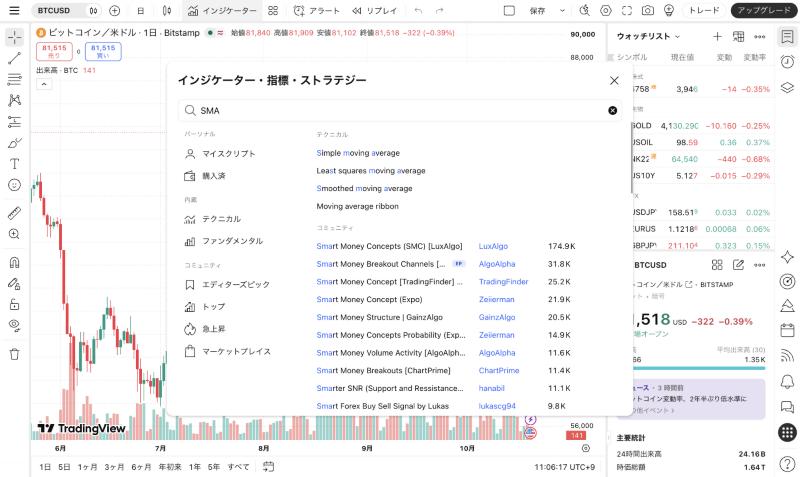Select the text annotation tool
Viewport: 800px width, 477px height.
point(14,164)
